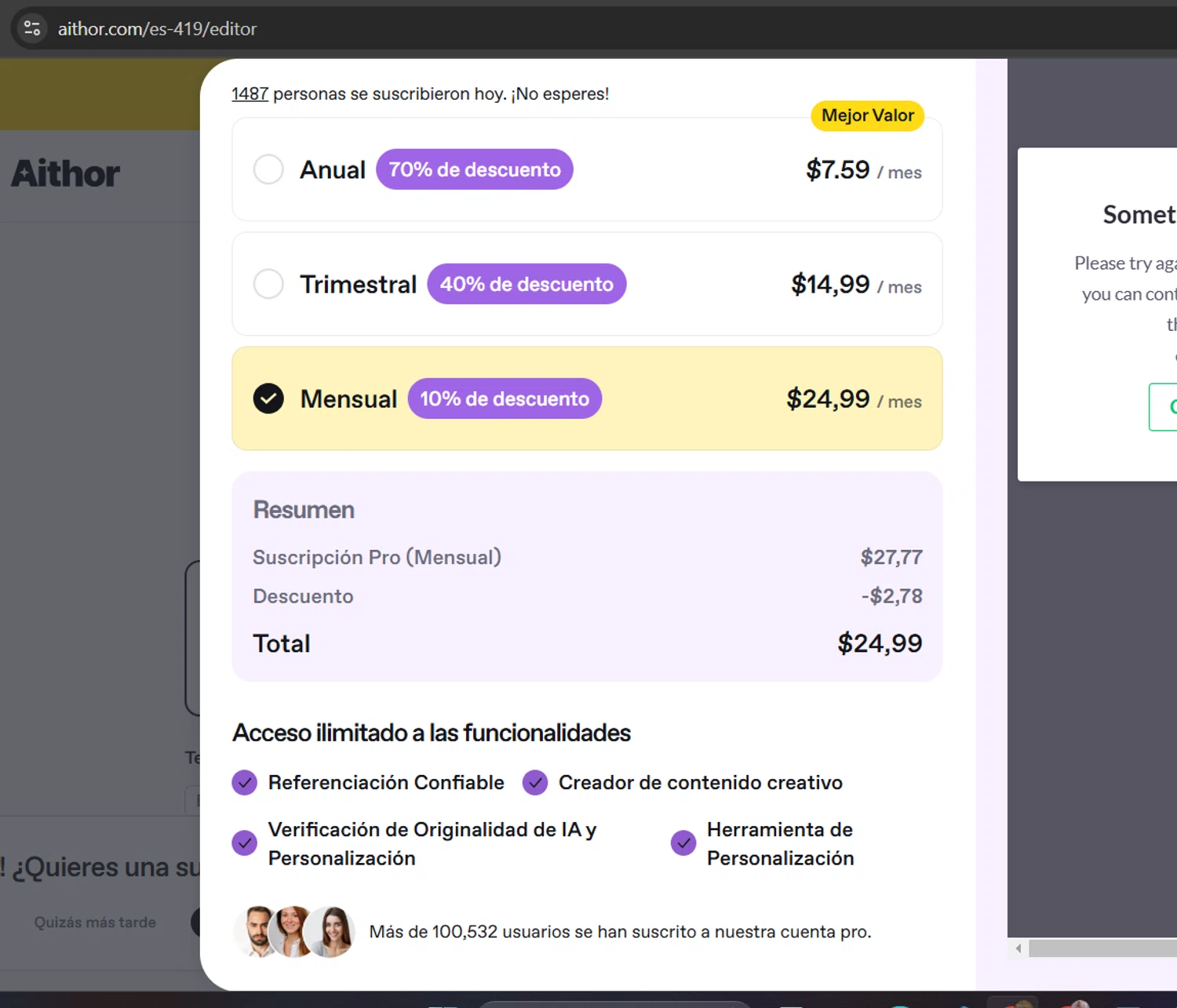This screenshot has width=1177, height=1008.
Task: Click the Quizás más tarde link
Action: (95, 922)
